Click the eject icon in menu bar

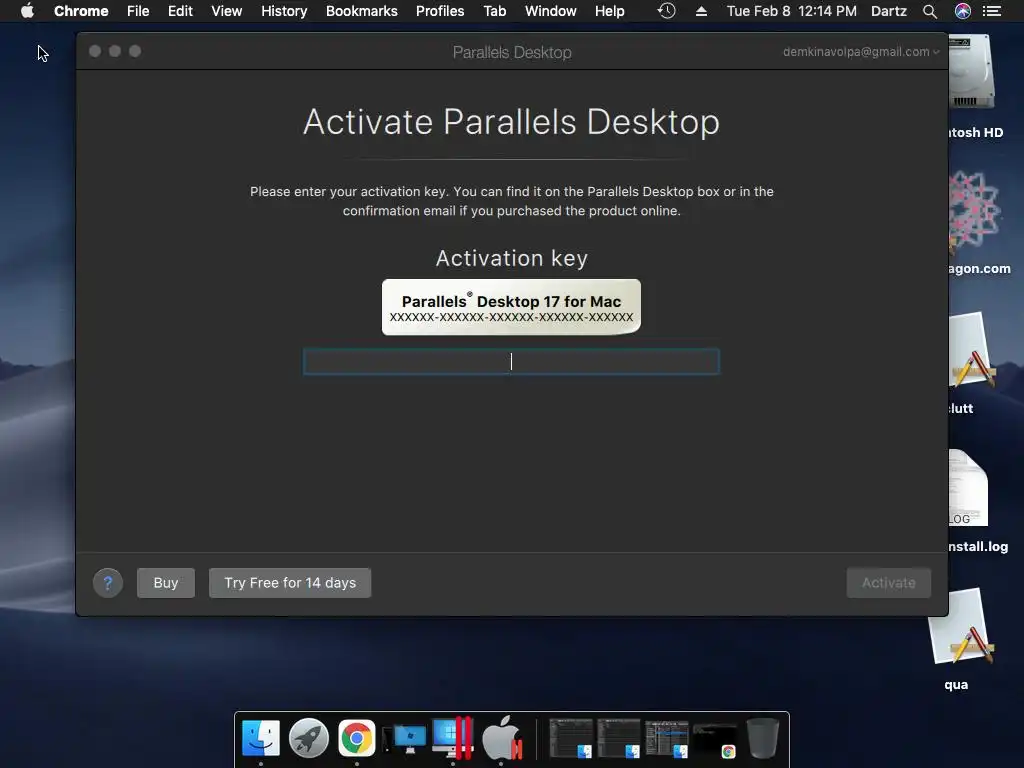pyautogui.click(x=701, y=11)
